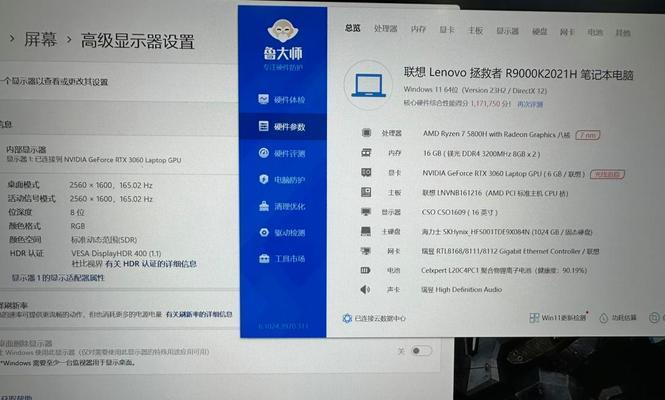This screenshot has height=400, width=665.
Task: Open 驱动检测 driver check section
Action: [282, 232]
